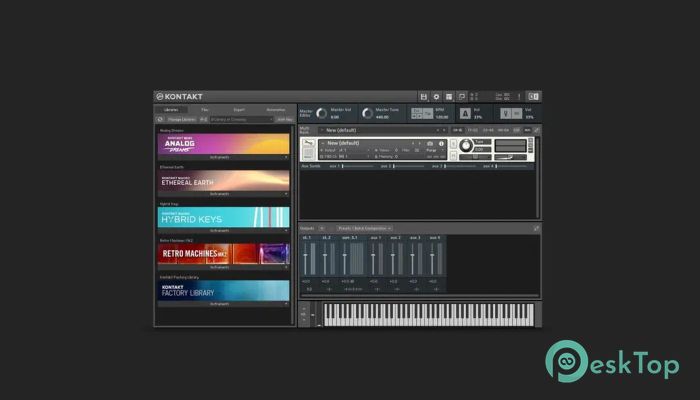Switch to the Automation tab
The width and height of the screenshot is (700, 400).
(x=276, y=109)
